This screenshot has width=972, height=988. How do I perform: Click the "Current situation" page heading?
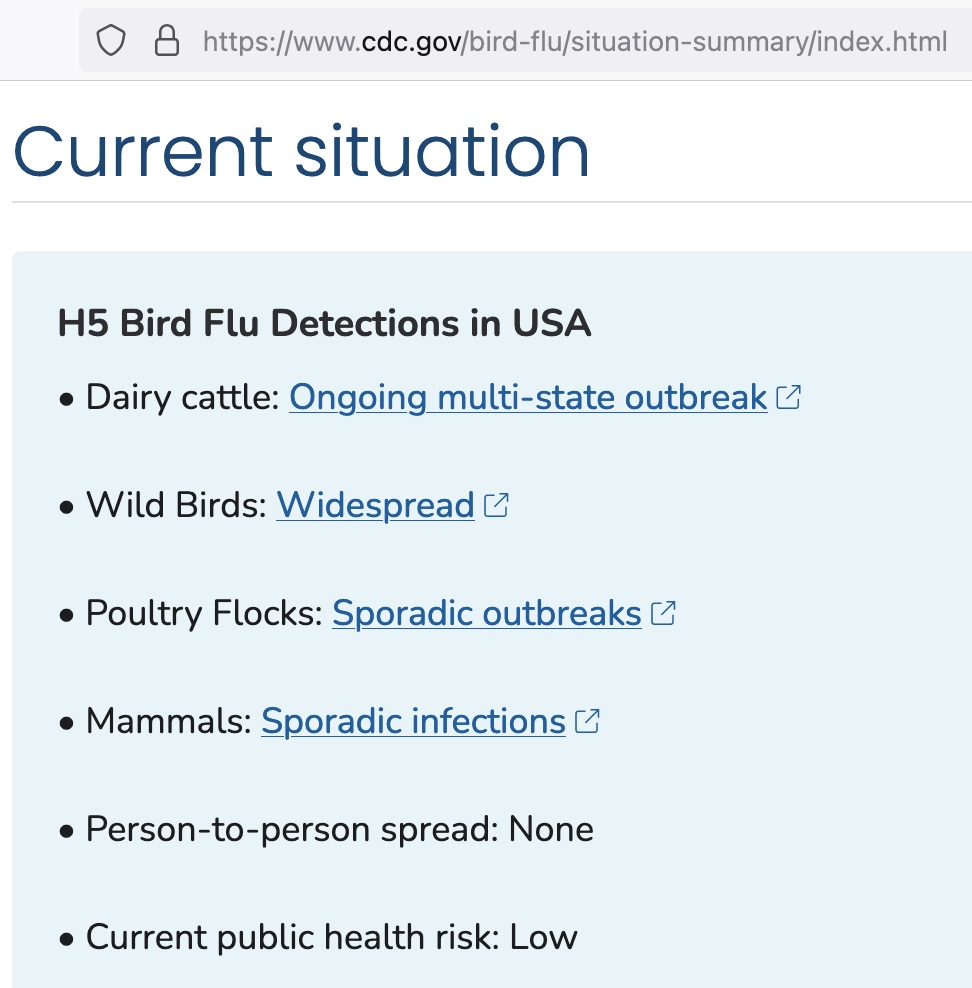point(301,151)
